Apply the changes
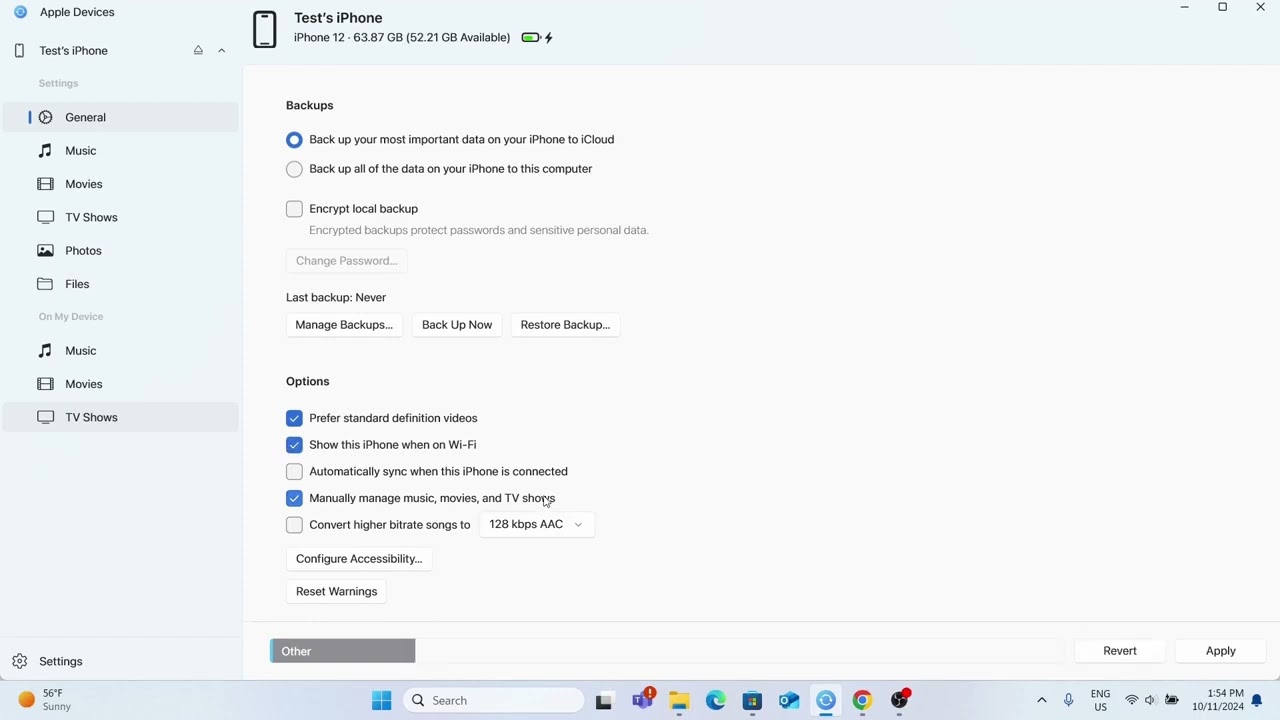 pos(1221,651)
